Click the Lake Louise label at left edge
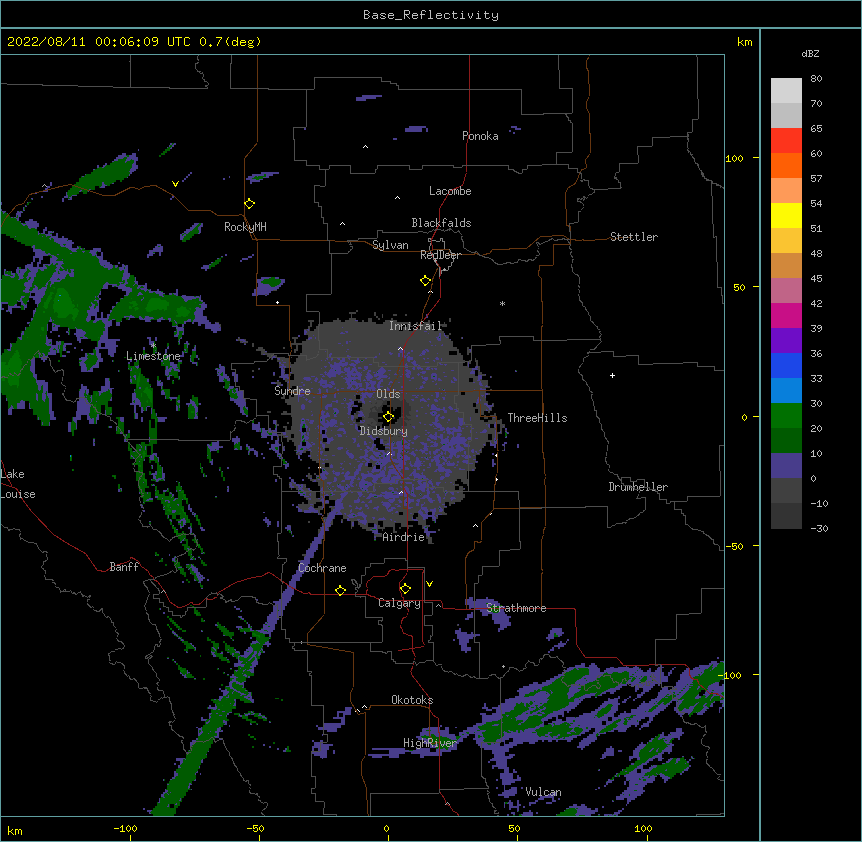Image resolution: width=862 pixels, height=842 pixels. (18, 484)
